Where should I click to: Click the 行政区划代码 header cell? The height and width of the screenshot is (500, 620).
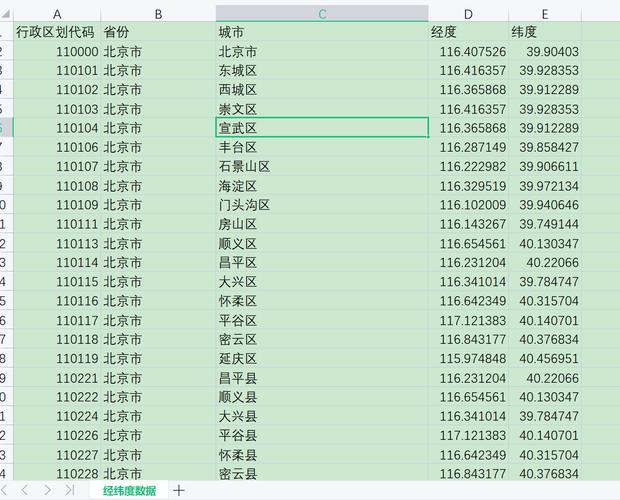pyautogui.click(x=57, y=32)
